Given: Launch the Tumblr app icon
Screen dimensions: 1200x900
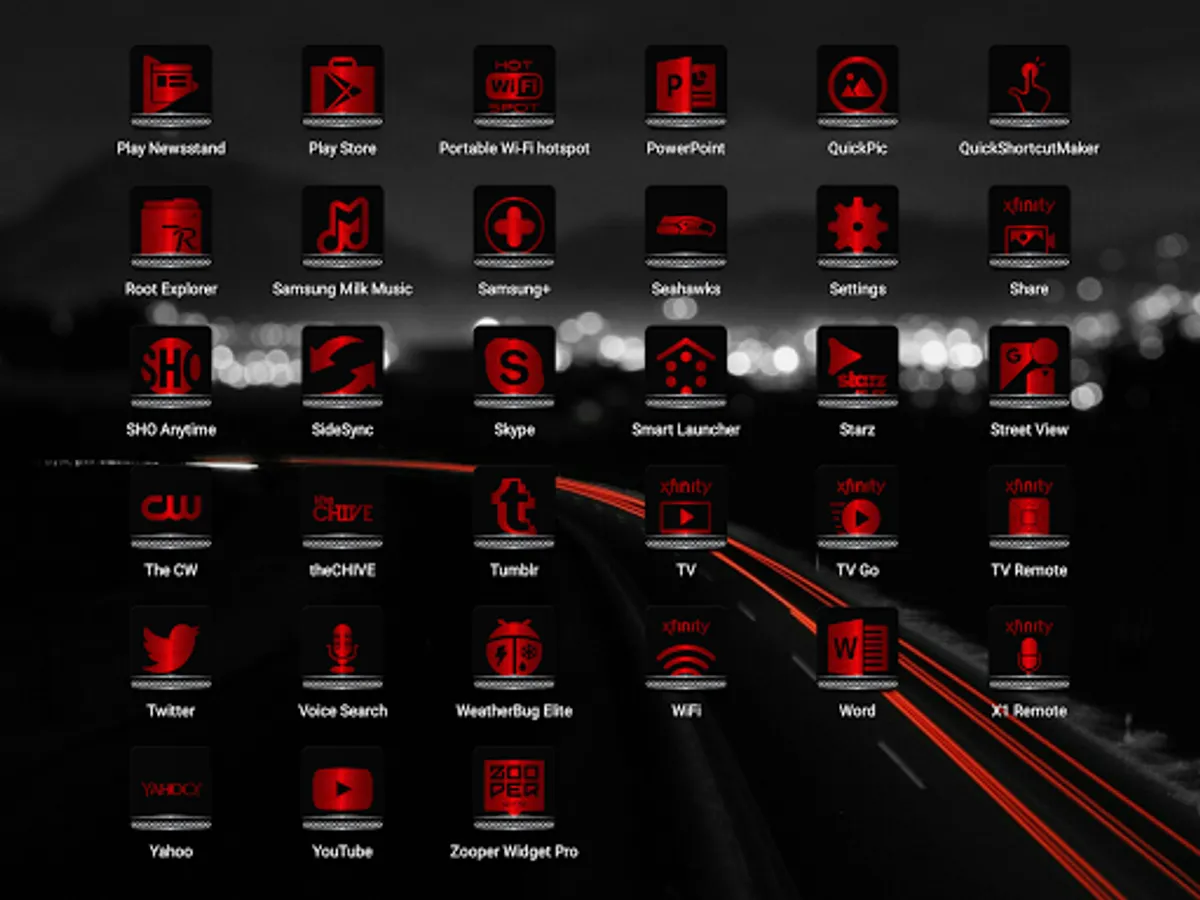Looking at the screenshot, I should (x=514, y=508).
